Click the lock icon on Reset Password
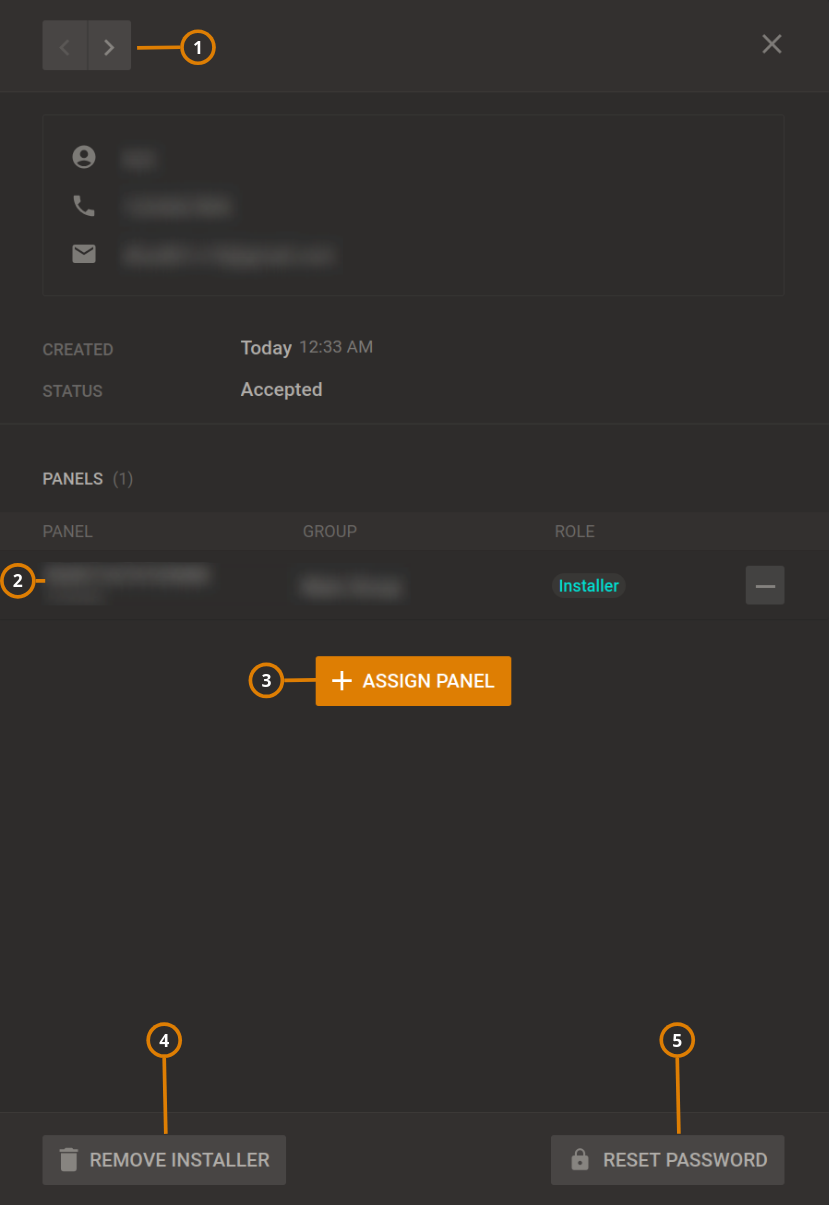This screenshot has width=829, height=1205. pos(581,1160)
